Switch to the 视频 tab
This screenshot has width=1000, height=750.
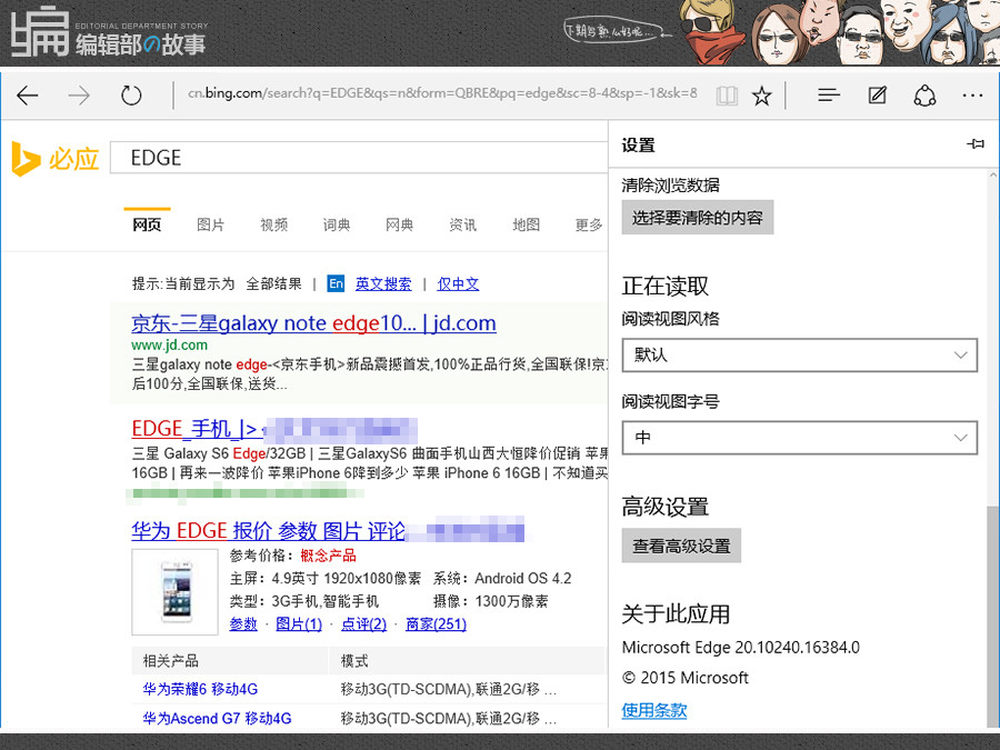click(274, 224)
